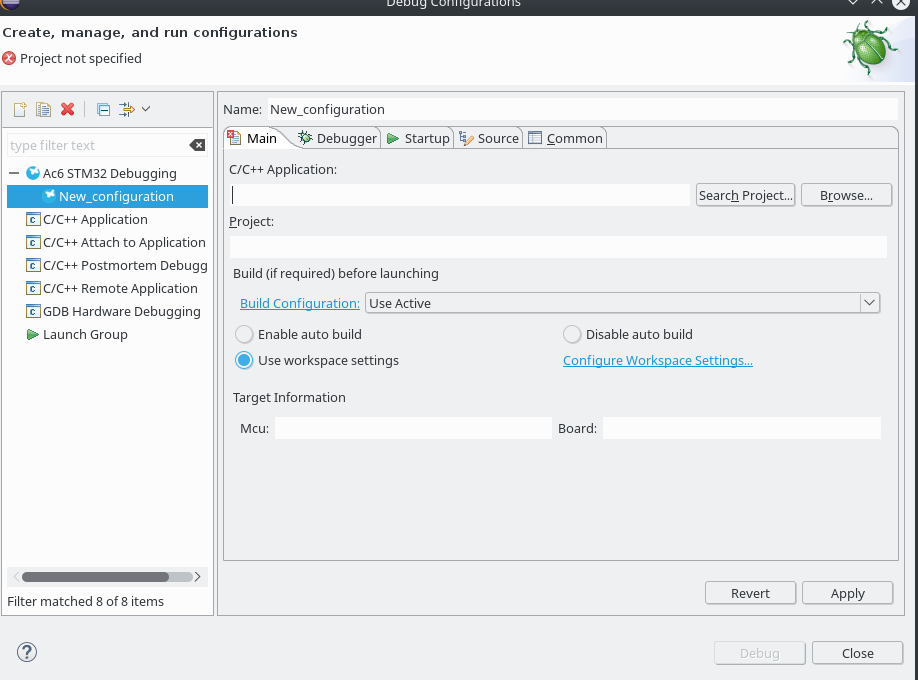The image size is (918, 680).
Task: Click the Search Project button
Action: click(x=745, y=195)
